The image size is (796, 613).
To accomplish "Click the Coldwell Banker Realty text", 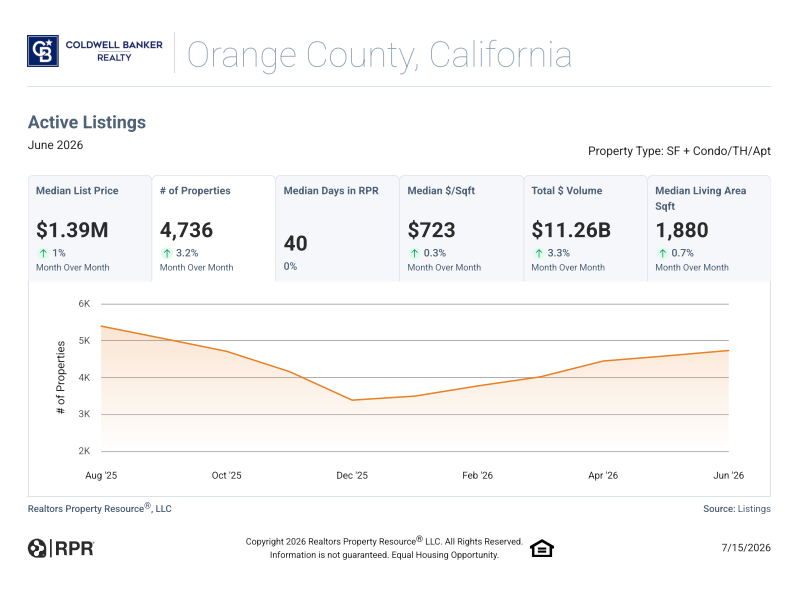I will coord(114,51).
